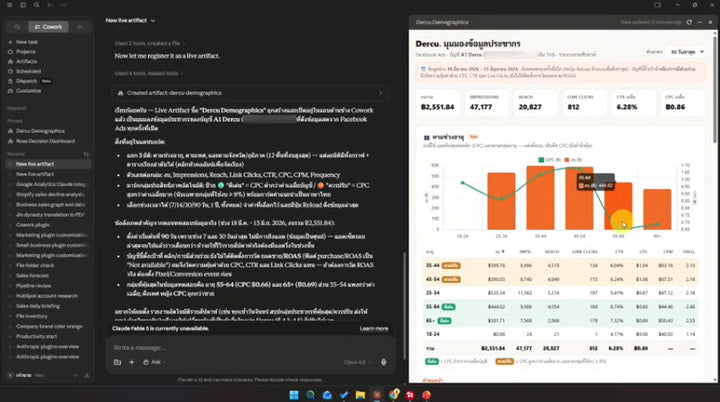
Task: Click the plus attach icon in composer
Action: [131, 362]
